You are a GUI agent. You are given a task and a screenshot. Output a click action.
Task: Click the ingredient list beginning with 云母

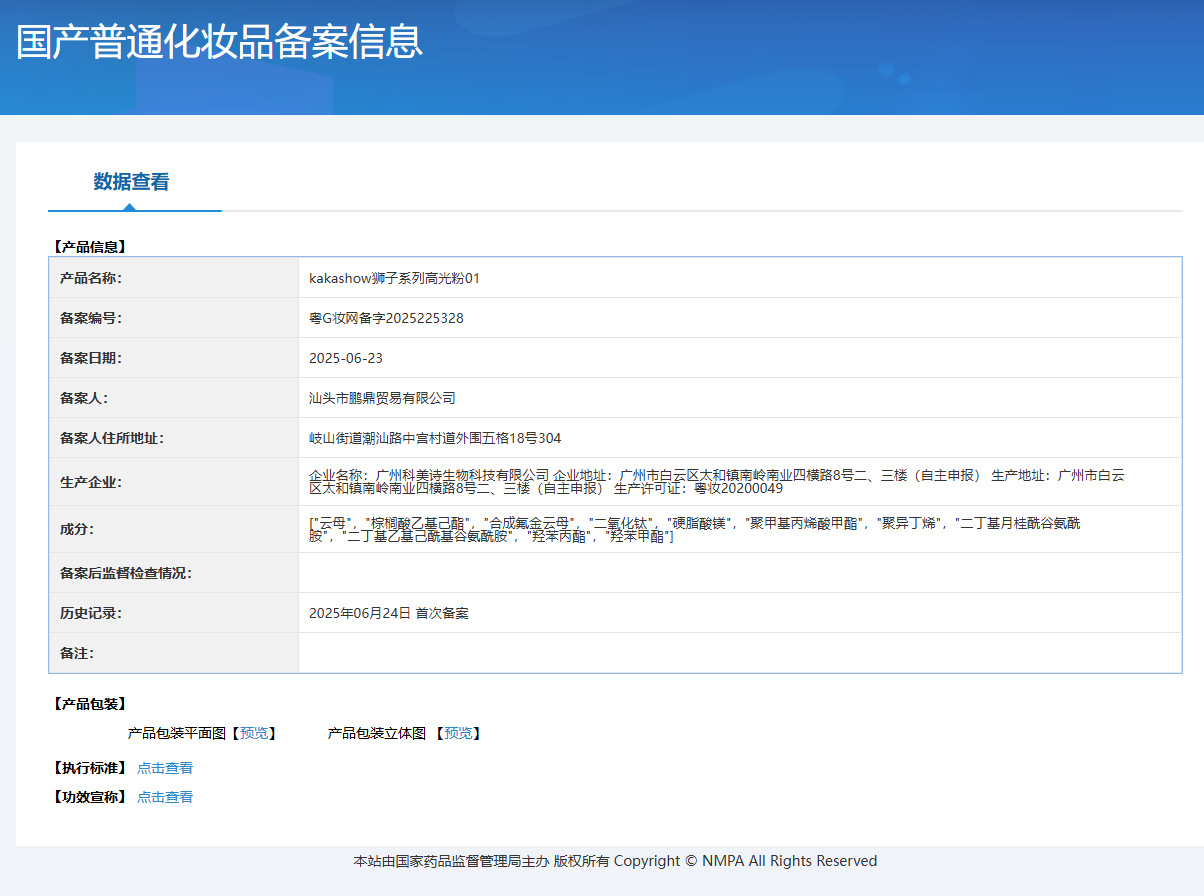[x=695, y=530]
